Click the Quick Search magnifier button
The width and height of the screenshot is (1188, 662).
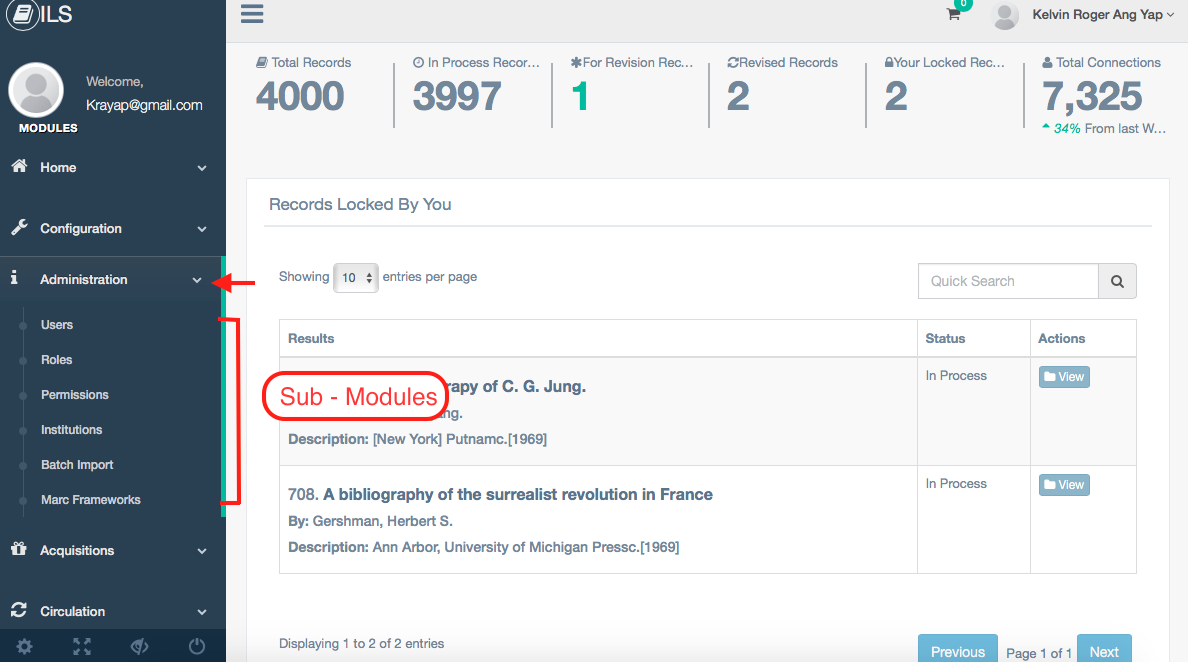click(x=1117, y=281)
